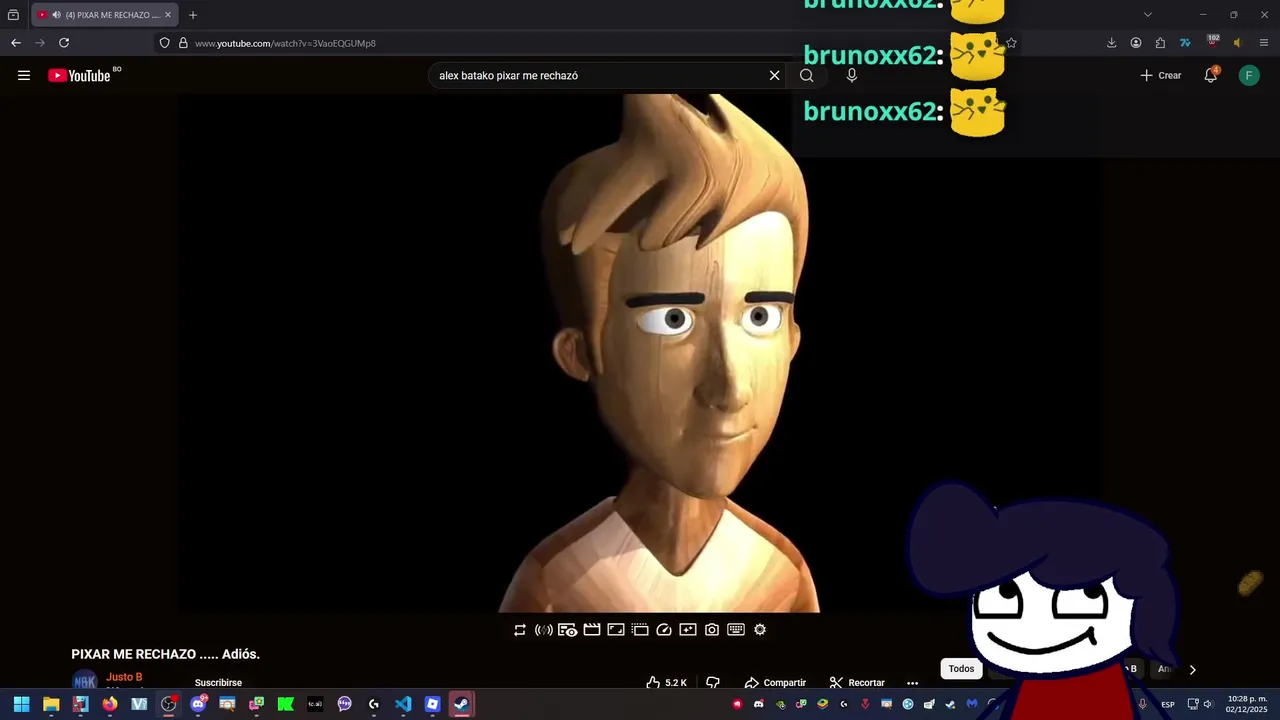Open enhancer settings gear icon below video

[760, 630]
